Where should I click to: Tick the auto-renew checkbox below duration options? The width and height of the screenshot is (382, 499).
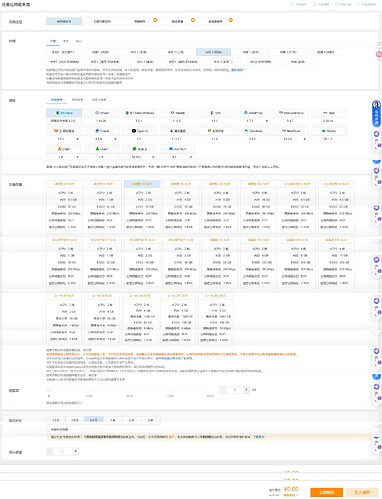point(49,429)
